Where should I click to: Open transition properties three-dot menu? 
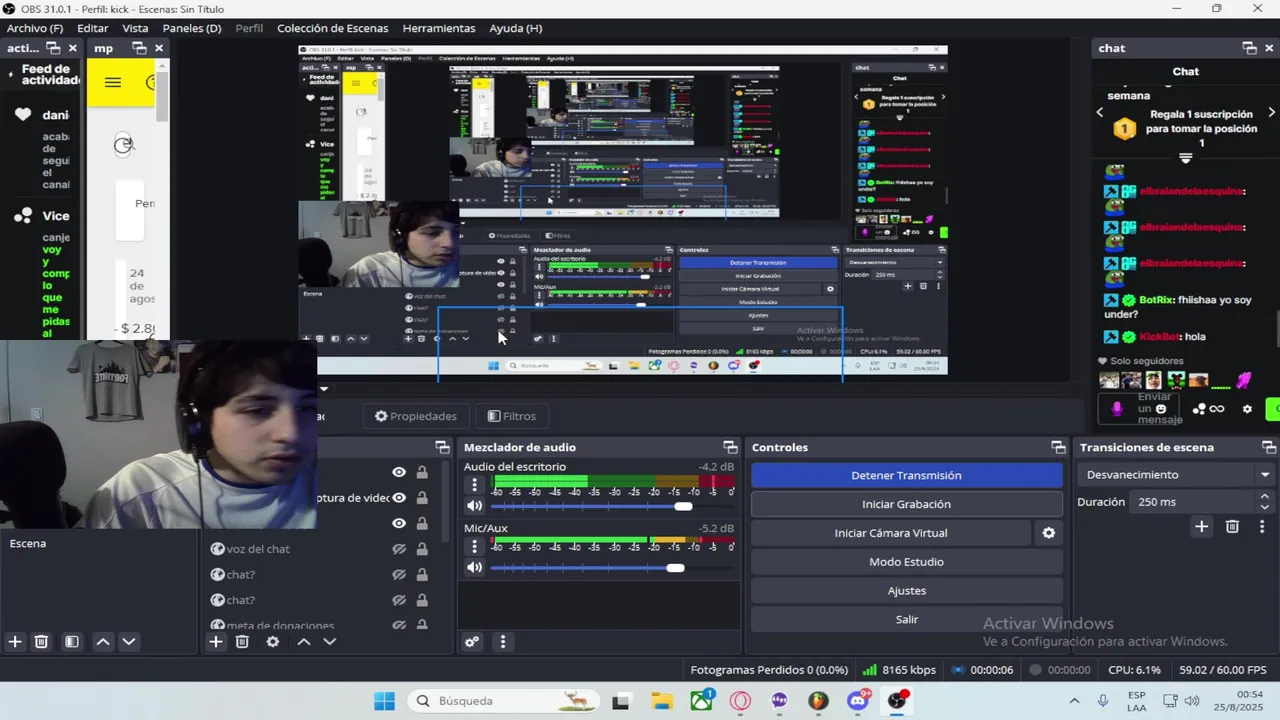tap(1262, 527)
